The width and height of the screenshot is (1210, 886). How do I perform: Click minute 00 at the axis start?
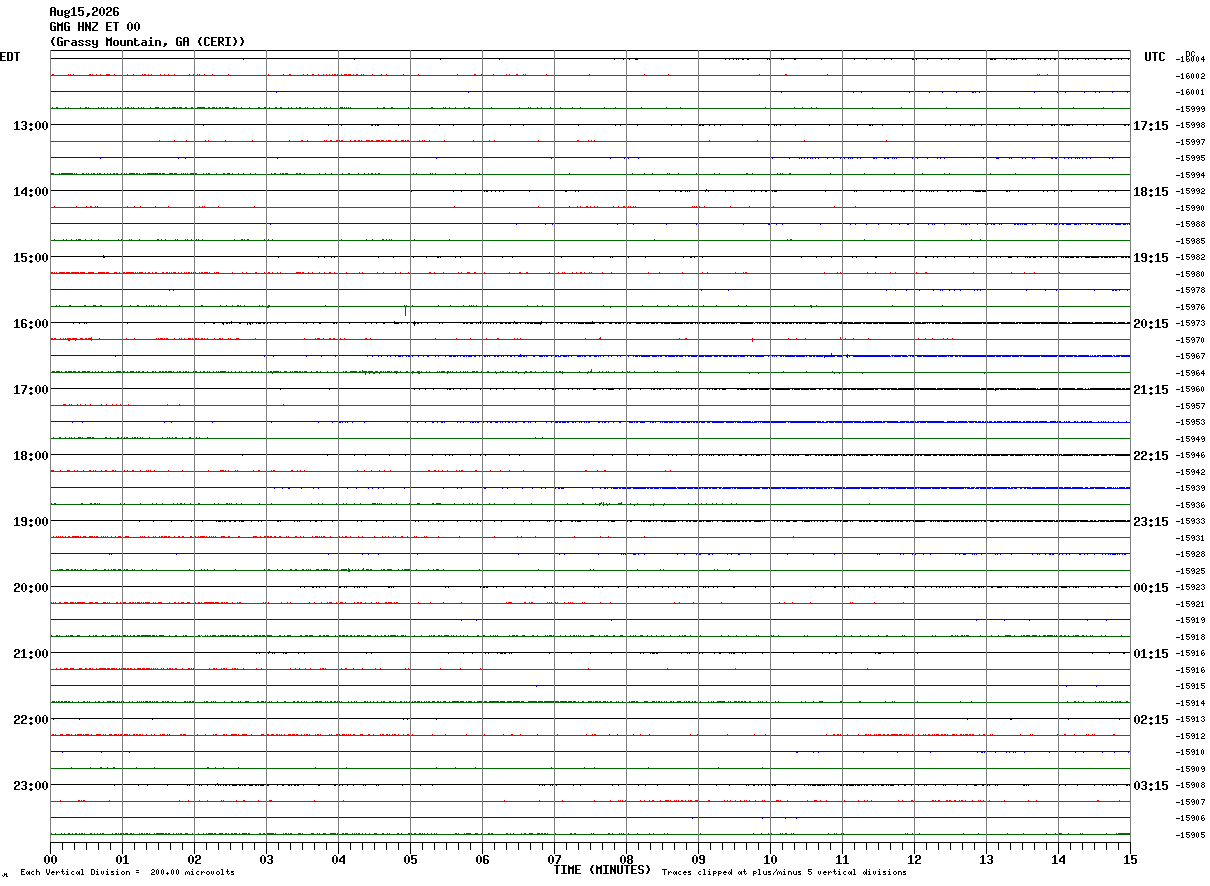pyautogui.click(x=51, y=860)
